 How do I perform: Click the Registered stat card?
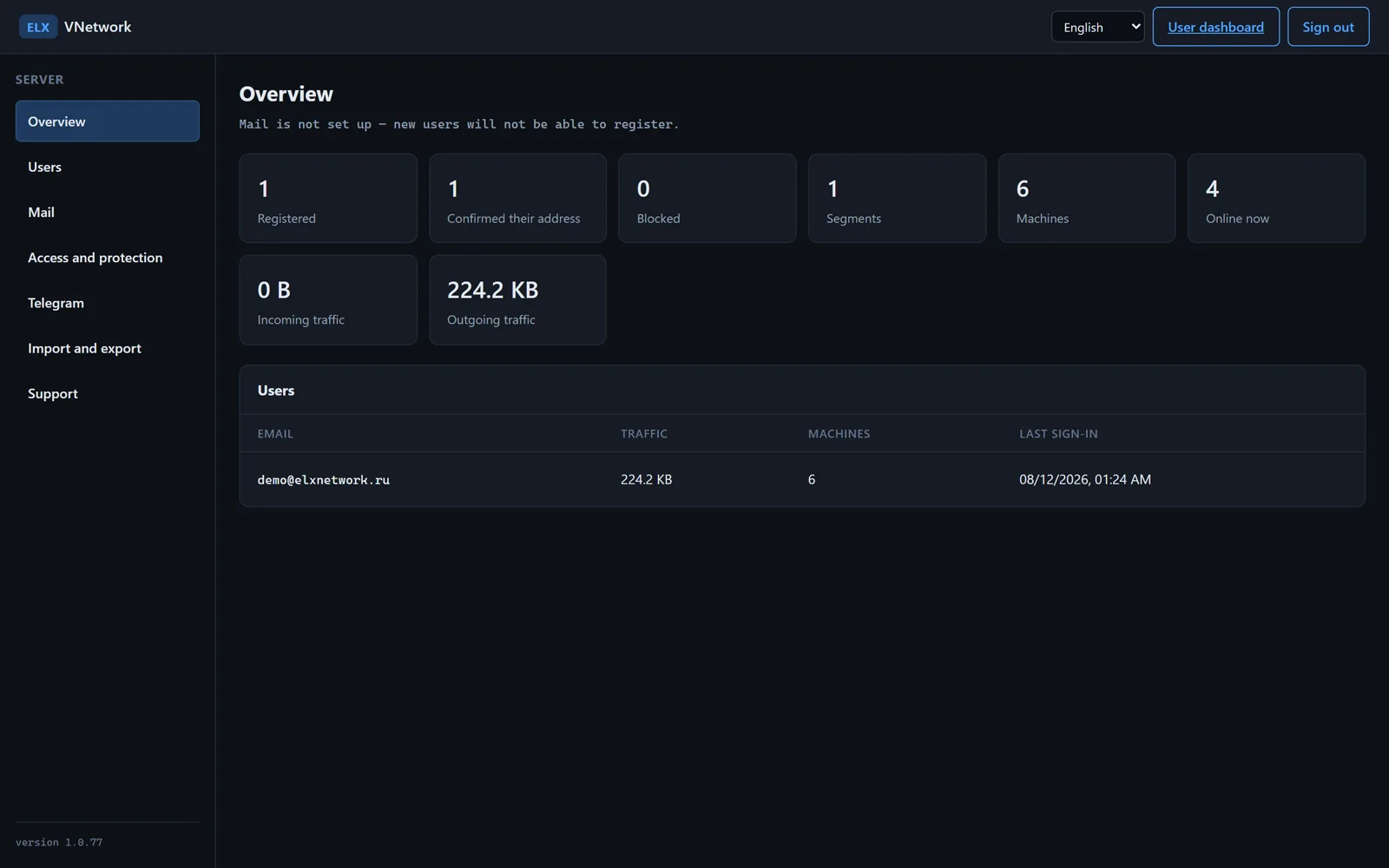[x=328, y=199]
